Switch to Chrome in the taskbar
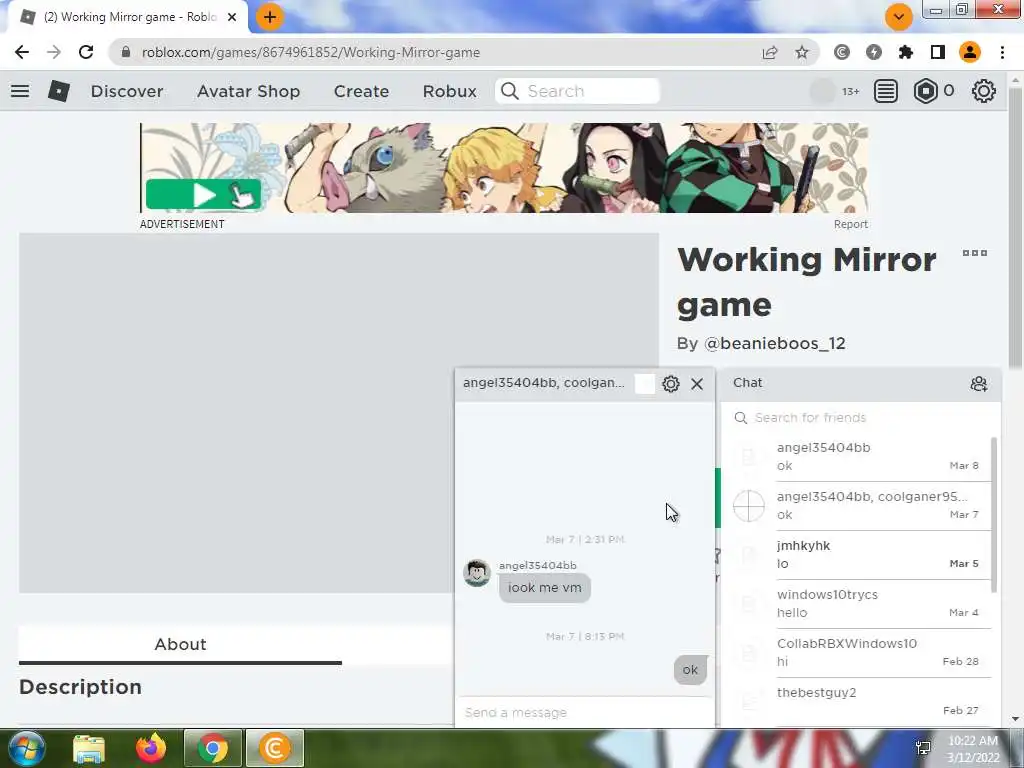 click(x=213, y=748)
